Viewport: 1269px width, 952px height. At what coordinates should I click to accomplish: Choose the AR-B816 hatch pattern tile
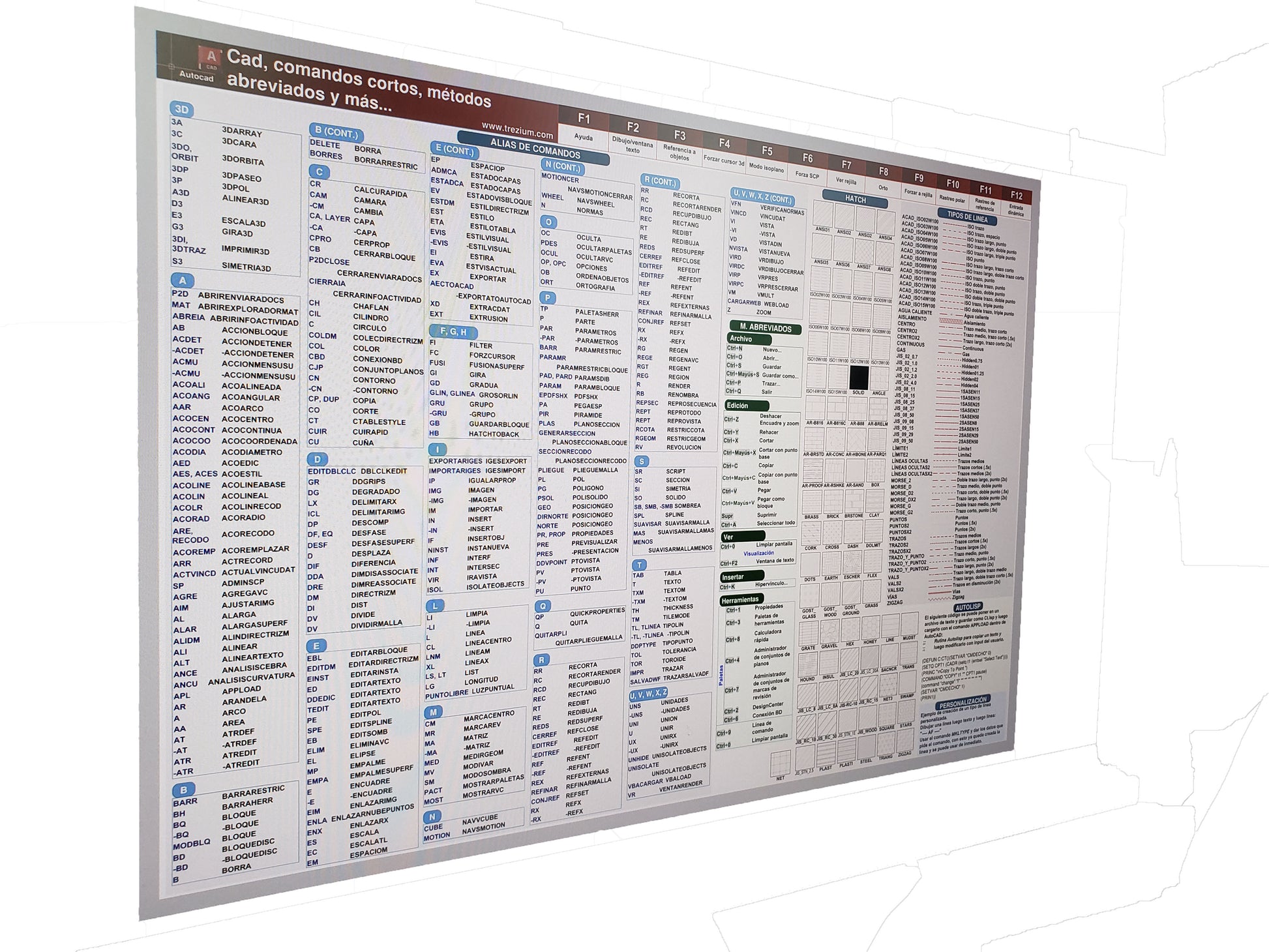pyautogui.click(x=815, y=408)
